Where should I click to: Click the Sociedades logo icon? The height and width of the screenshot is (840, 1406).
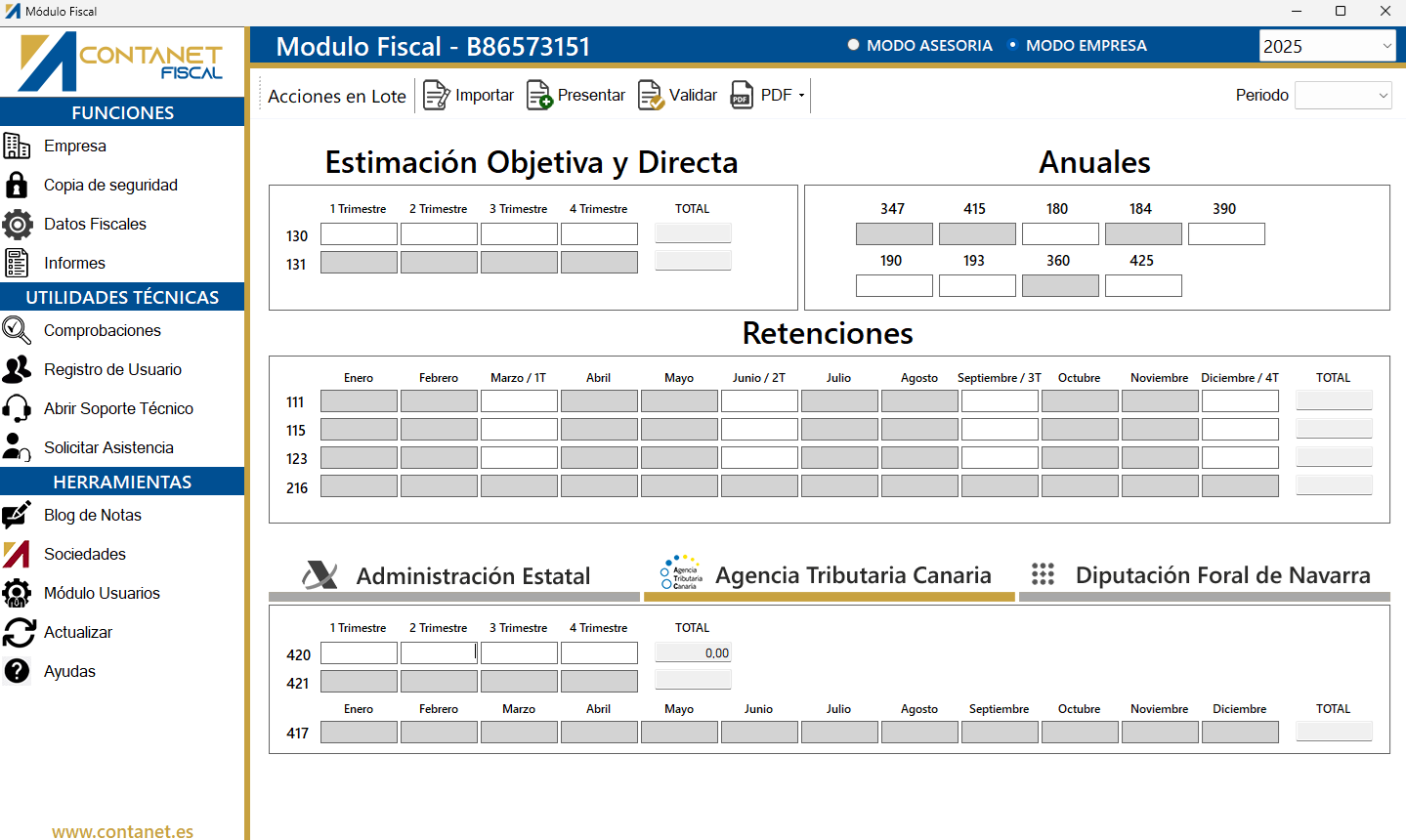pos(17,554)
